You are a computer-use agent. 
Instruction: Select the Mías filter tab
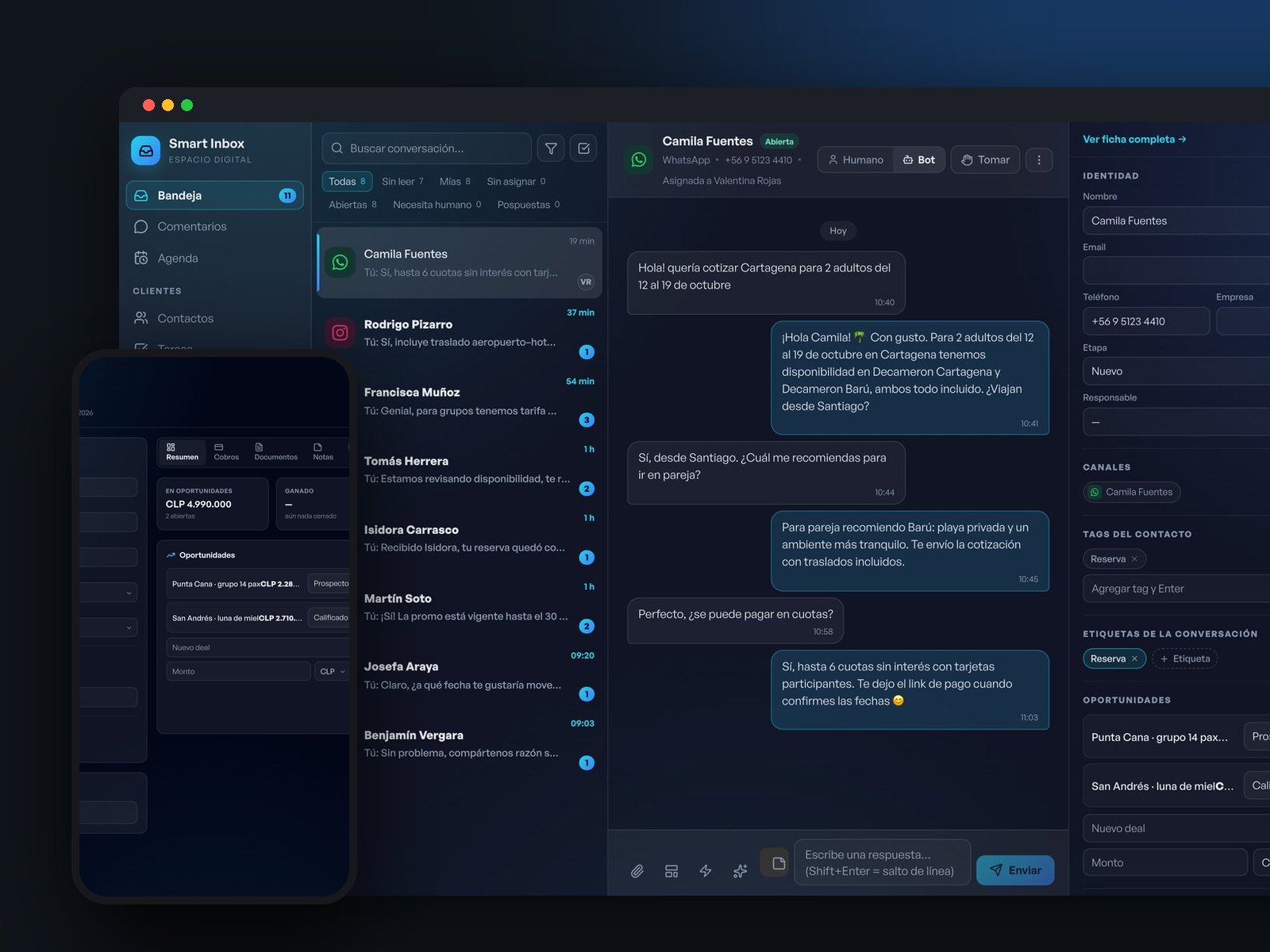tap(455, 182)
